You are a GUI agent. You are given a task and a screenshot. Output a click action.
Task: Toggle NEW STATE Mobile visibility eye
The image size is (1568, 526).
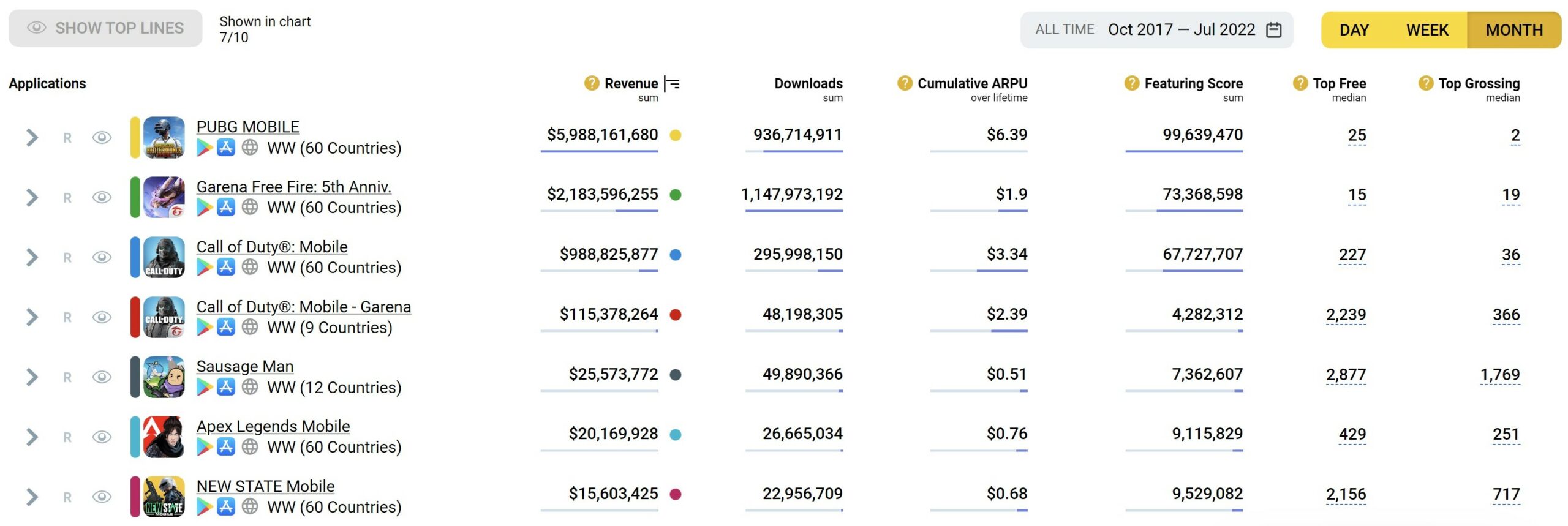(102, 497)
